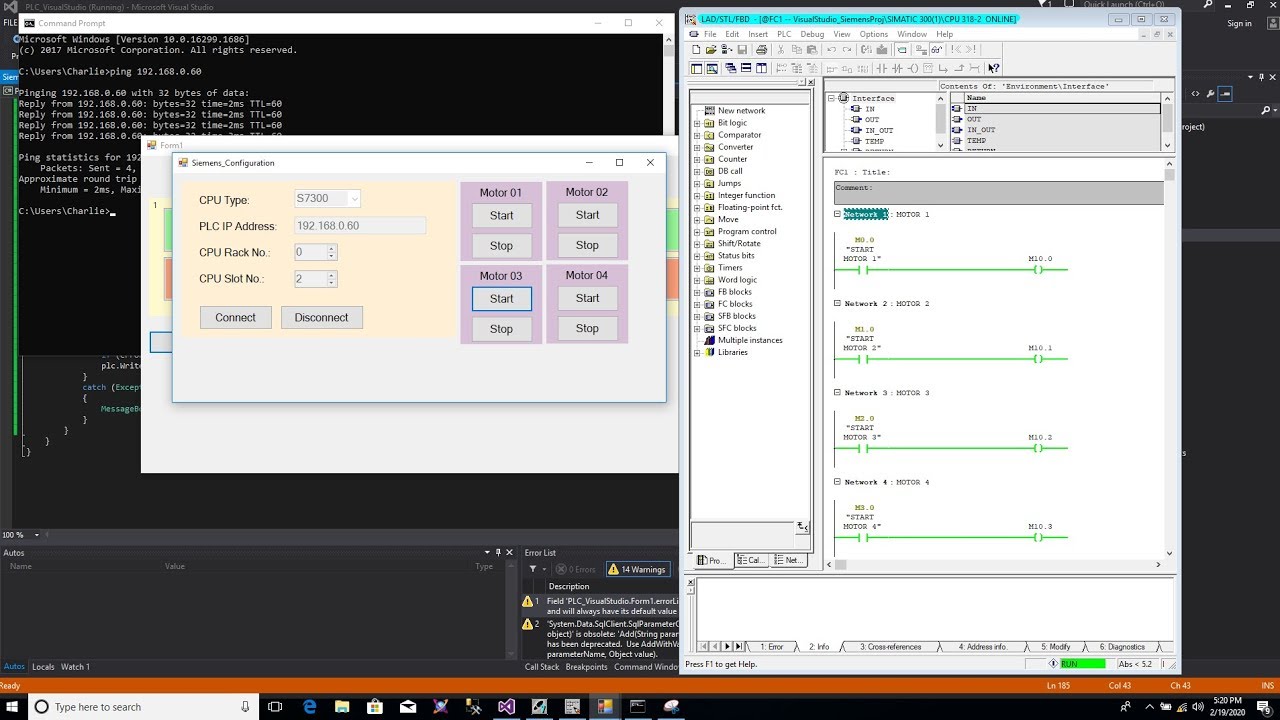This screenshot has height=720, width=1280.
Task: Open the PLC menu in SIMATIC
Action: [784, 34]
